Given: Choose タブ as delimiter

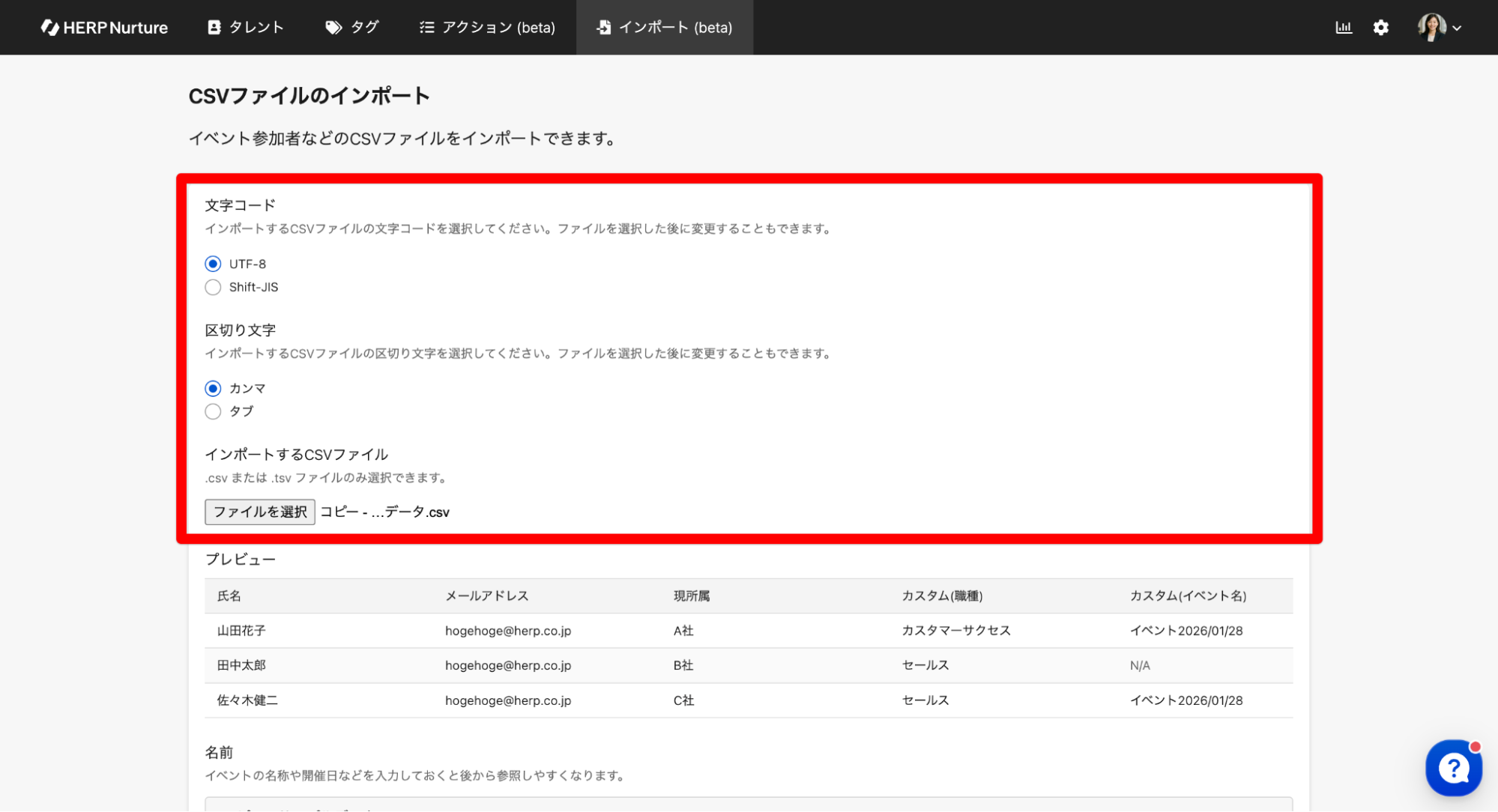Looking at the screenshot, I should tap(213, 411).
